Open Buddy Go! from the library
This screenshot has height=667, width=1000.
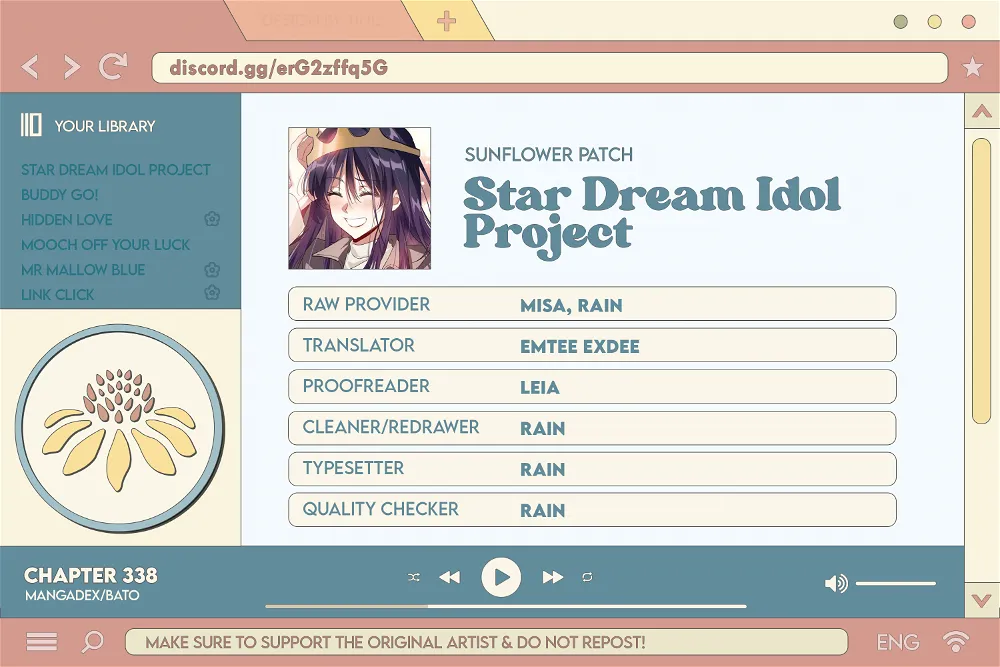pos(59,194)
